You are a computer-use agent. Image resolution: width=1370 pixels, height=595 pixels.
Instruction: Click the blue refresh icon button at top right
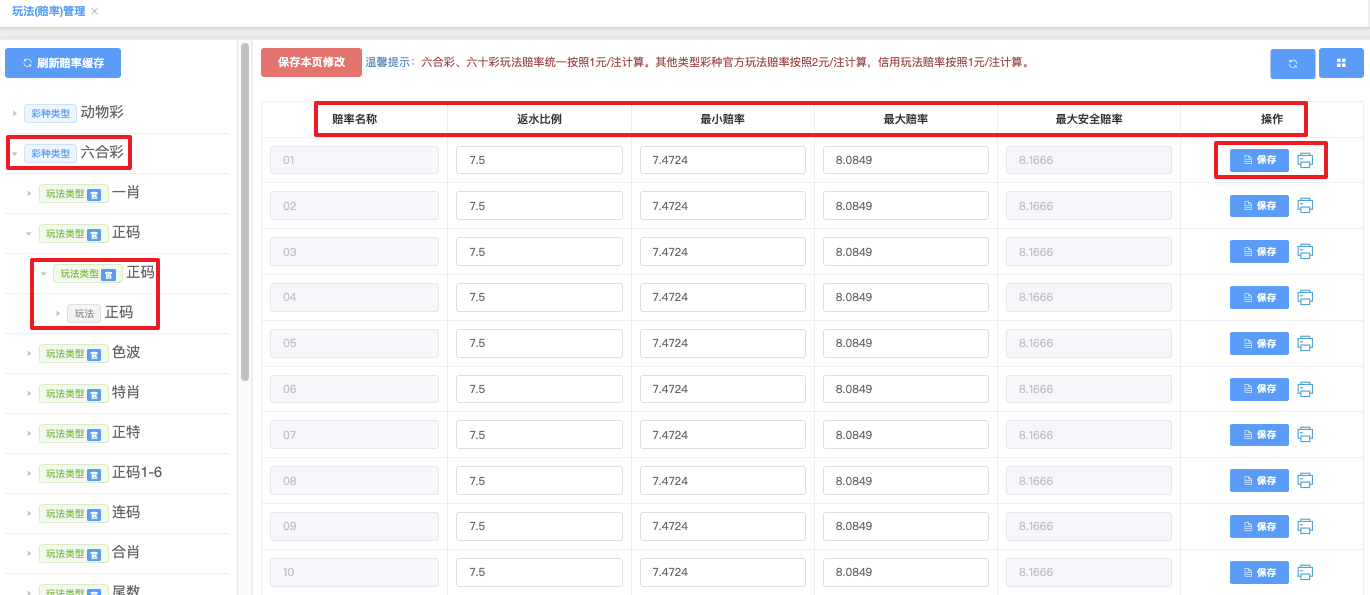click(1292, 63)
